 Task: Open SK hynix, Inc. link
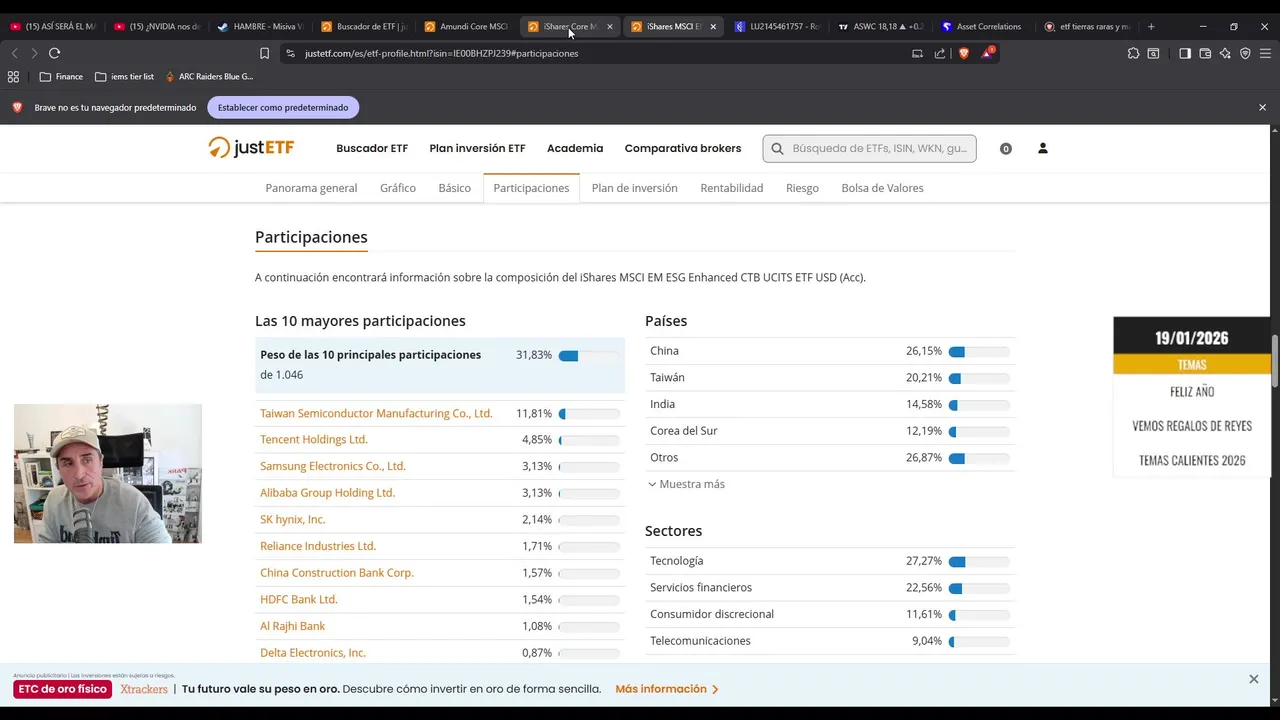point(292,519)
